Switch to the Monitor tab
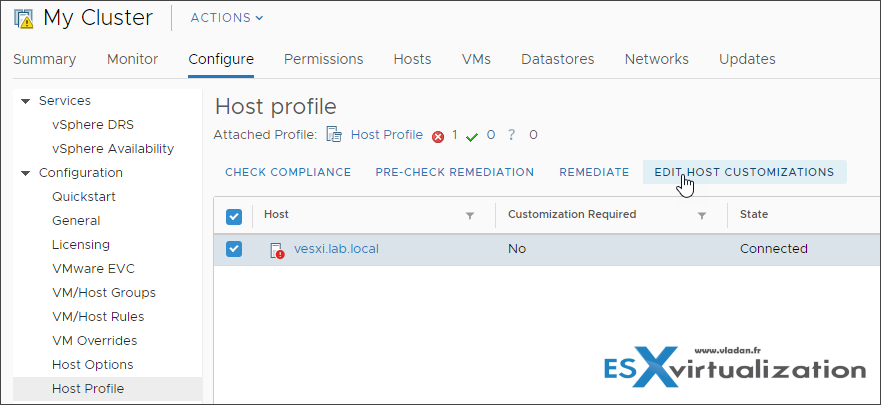The height and width of the screenshot is (405, 881). pos(133,59)
